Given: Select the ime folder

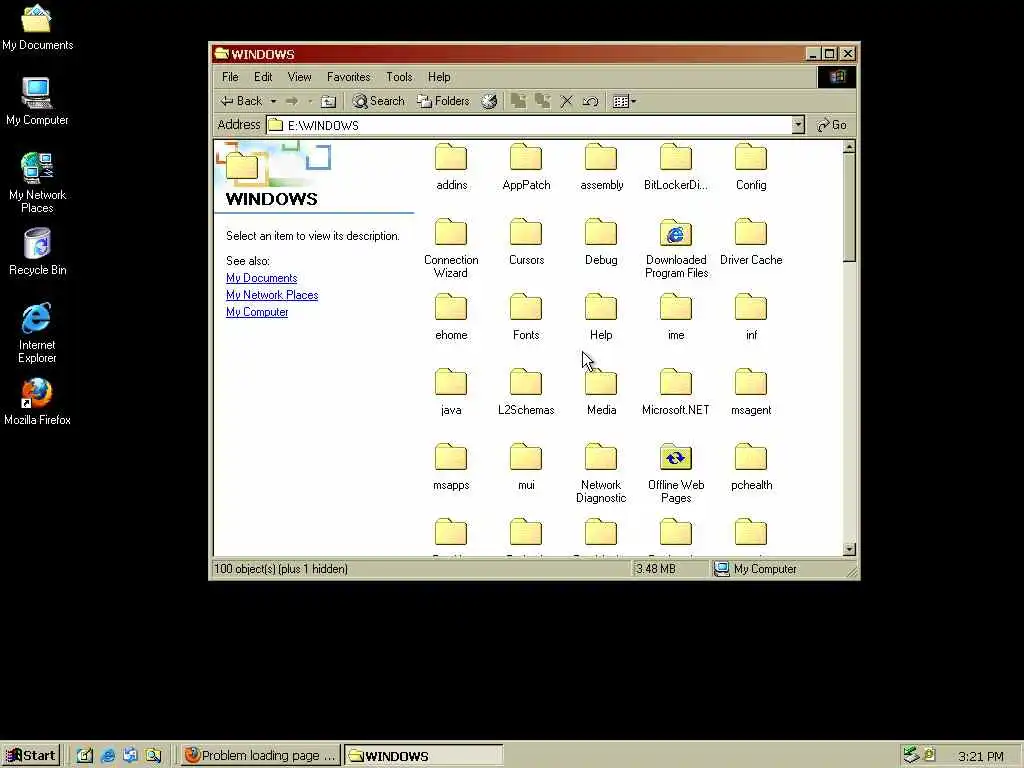Looking at the screenshot, I should 676,317.
